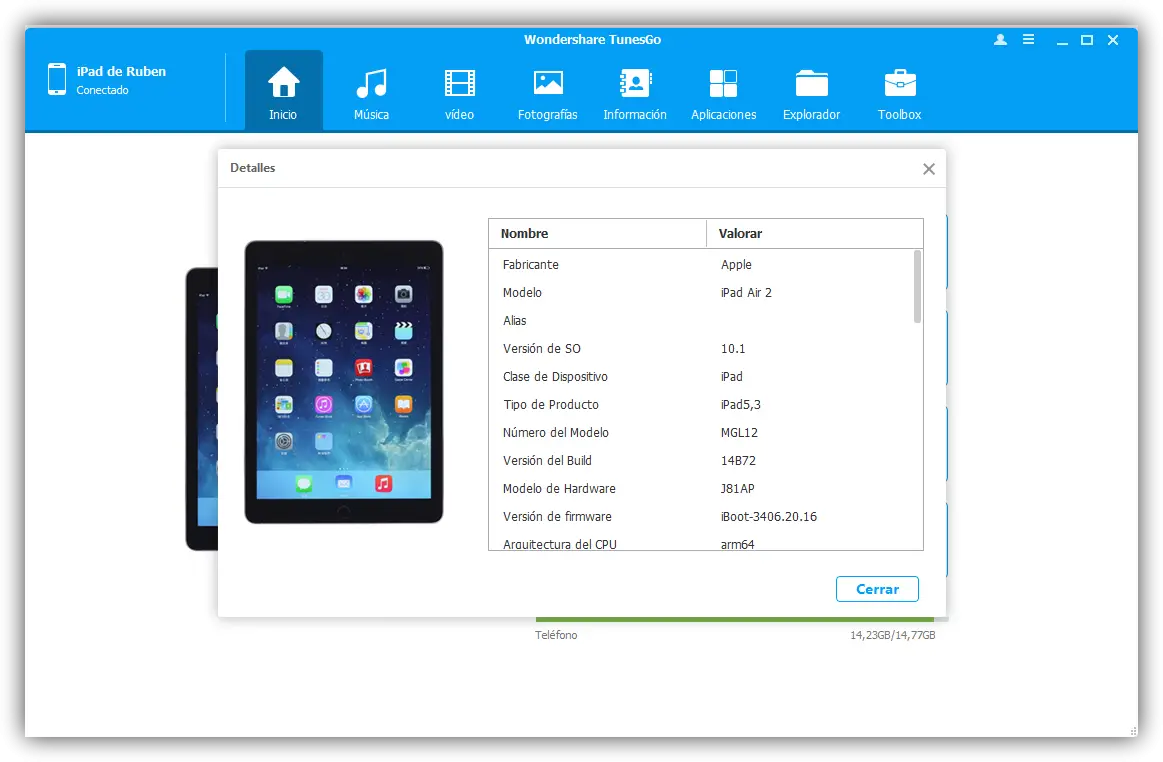Open the Música section
The width and height of the screenshot is (1163, 762).
371,91
